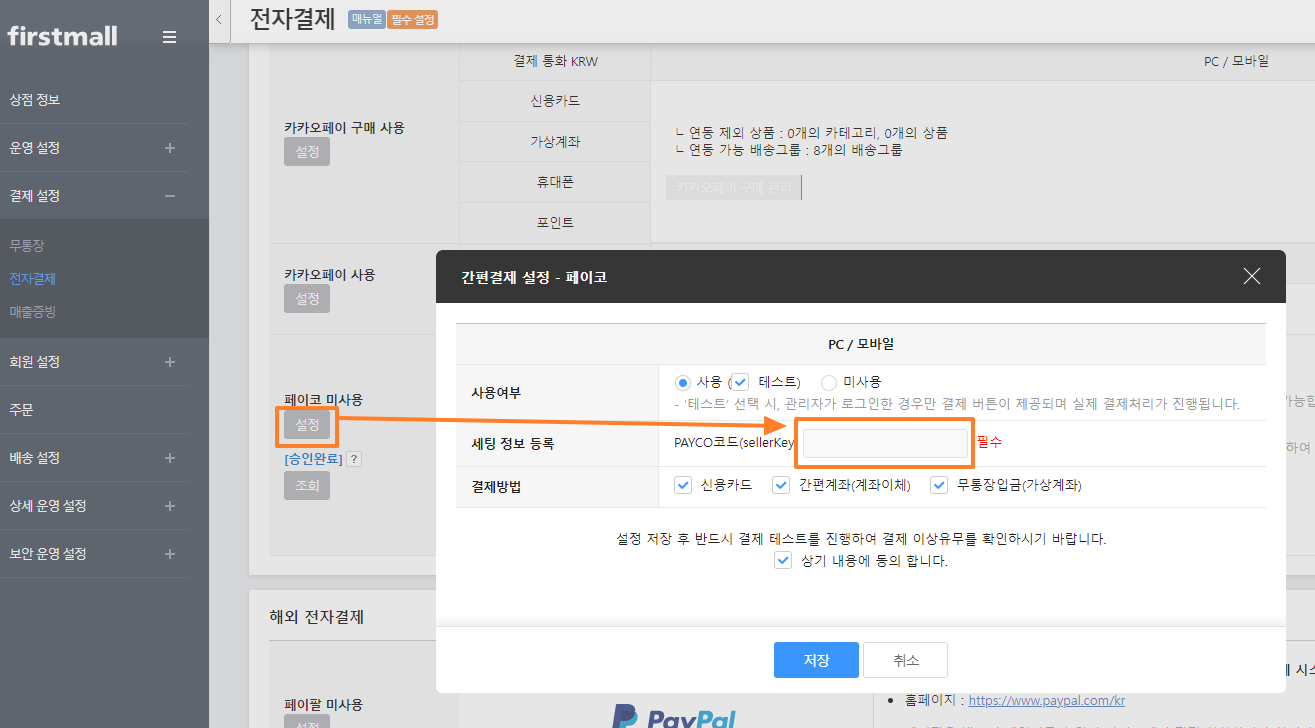Uncheck the 신용카드 payment method
Screen dimensions: 1315x728
point(683,485)
